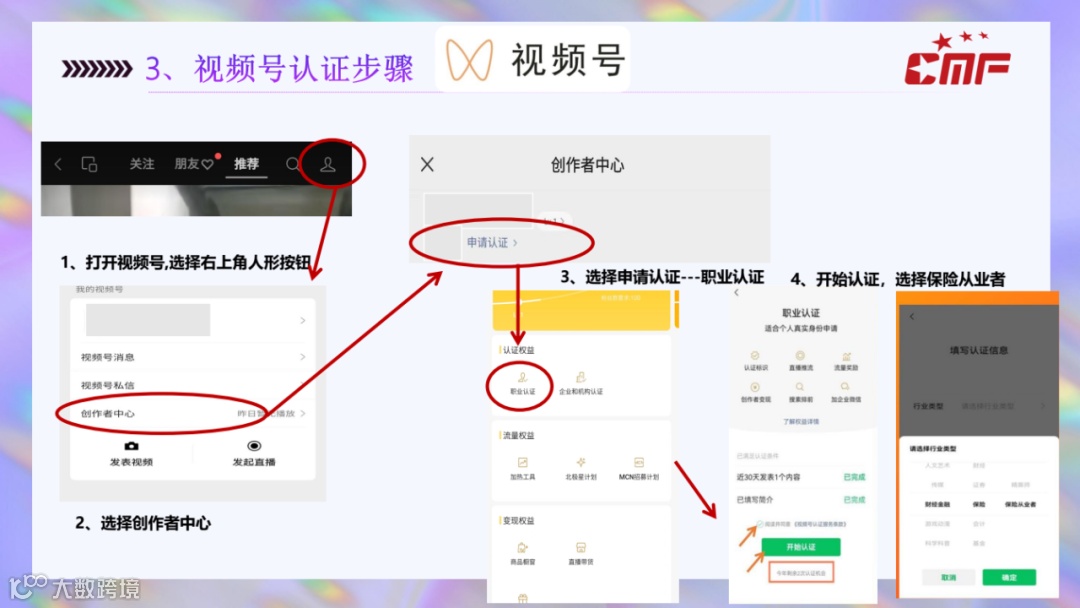Tick the agreement checkbox above 开始认证
Image resolution: width=1080 pixels, height=608 pixels.
click(x=759, y=524)
